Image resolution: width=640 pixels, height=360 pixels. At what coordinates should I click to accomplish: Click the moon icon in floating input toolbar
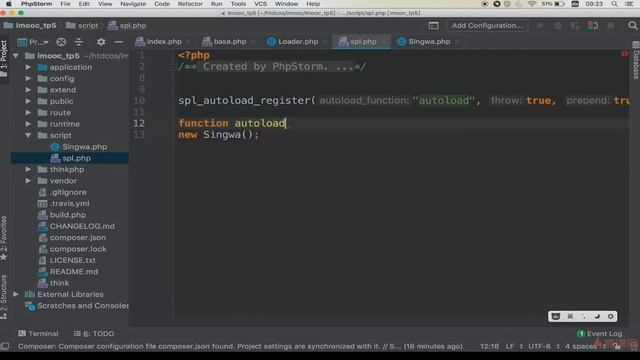click(x=597, y=316)
